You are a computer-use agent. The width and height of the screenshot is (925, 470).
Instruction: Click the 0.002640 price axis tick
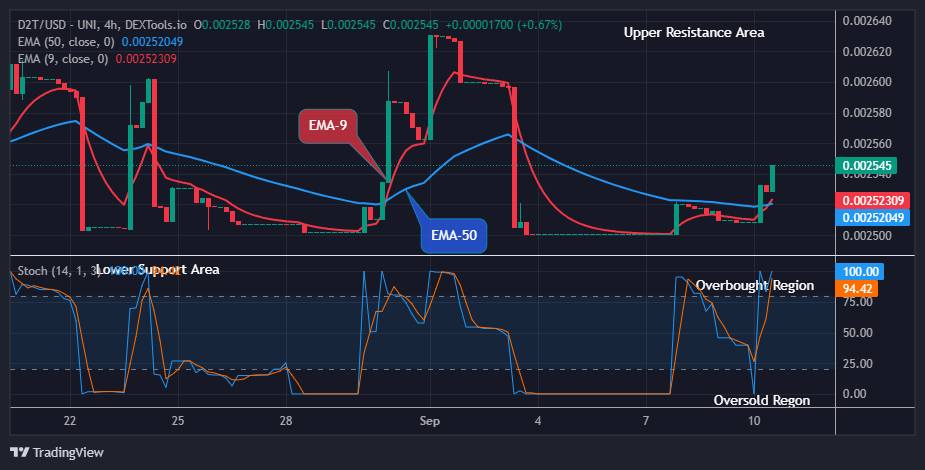pyautogui.click(x=867, y=21)
